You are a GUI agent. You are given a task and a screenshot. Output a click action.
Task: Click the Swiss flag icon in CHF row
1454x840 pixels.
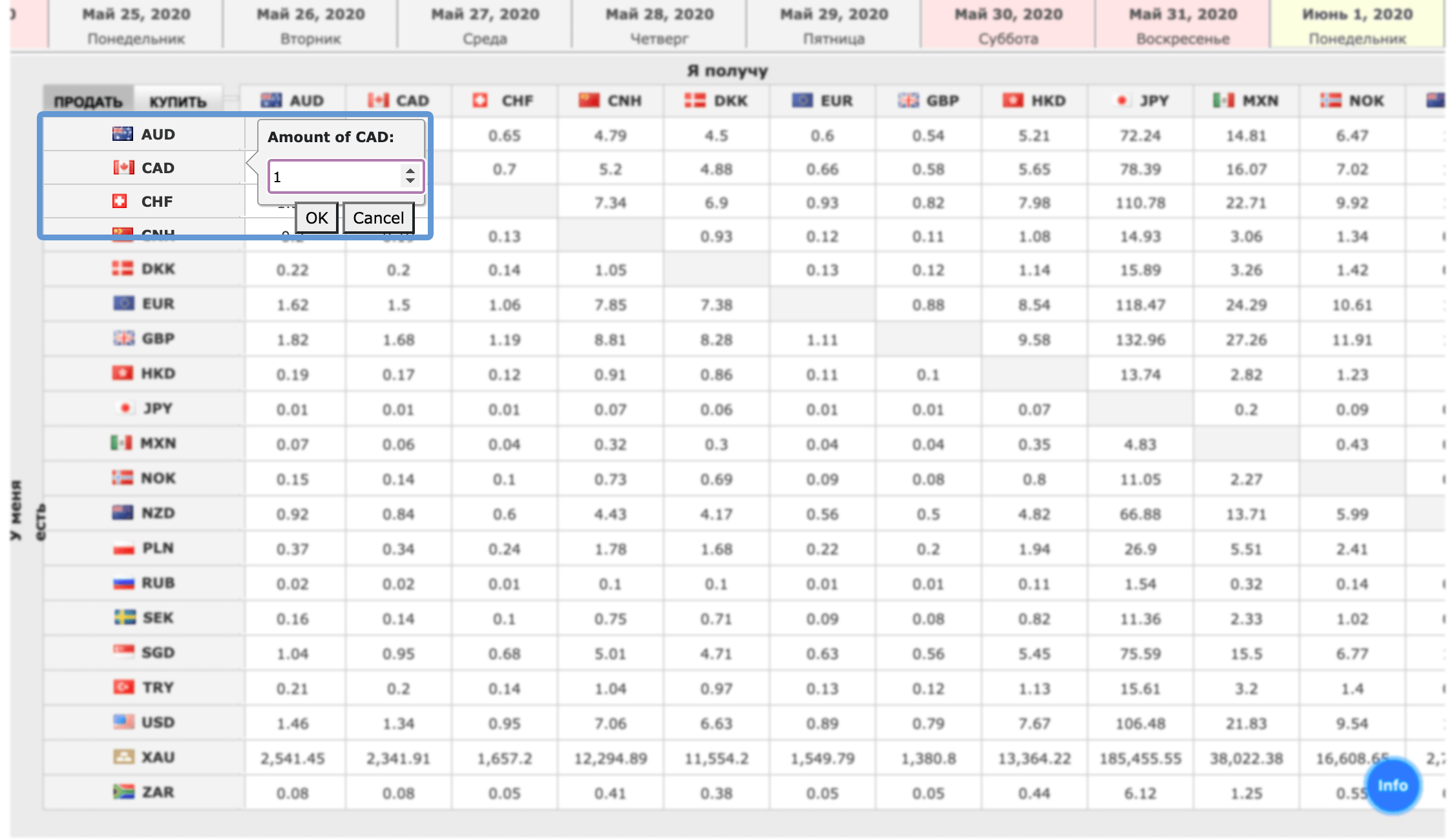pos(120,201)
